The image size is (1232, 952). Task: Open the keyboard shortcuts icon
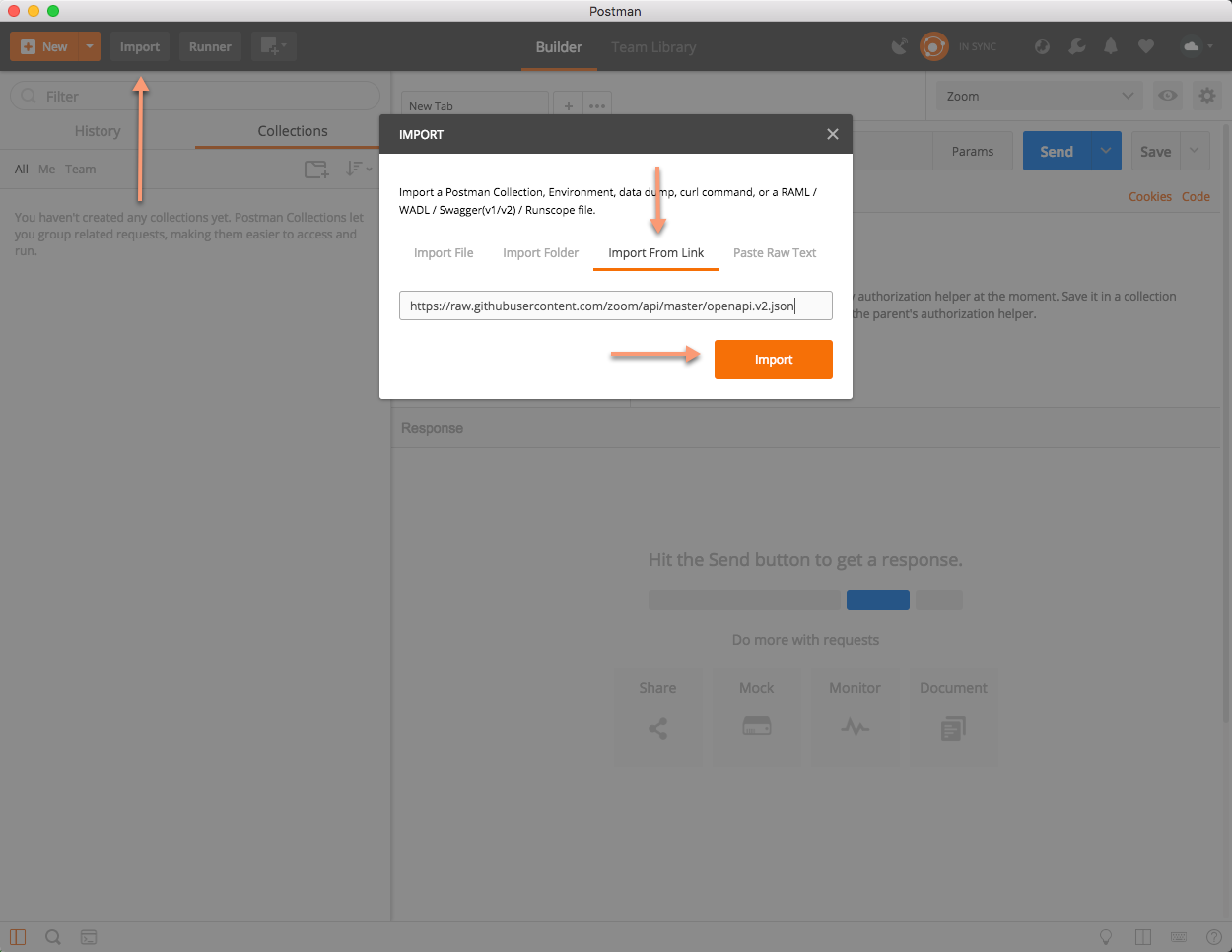tap(1179, 937)
